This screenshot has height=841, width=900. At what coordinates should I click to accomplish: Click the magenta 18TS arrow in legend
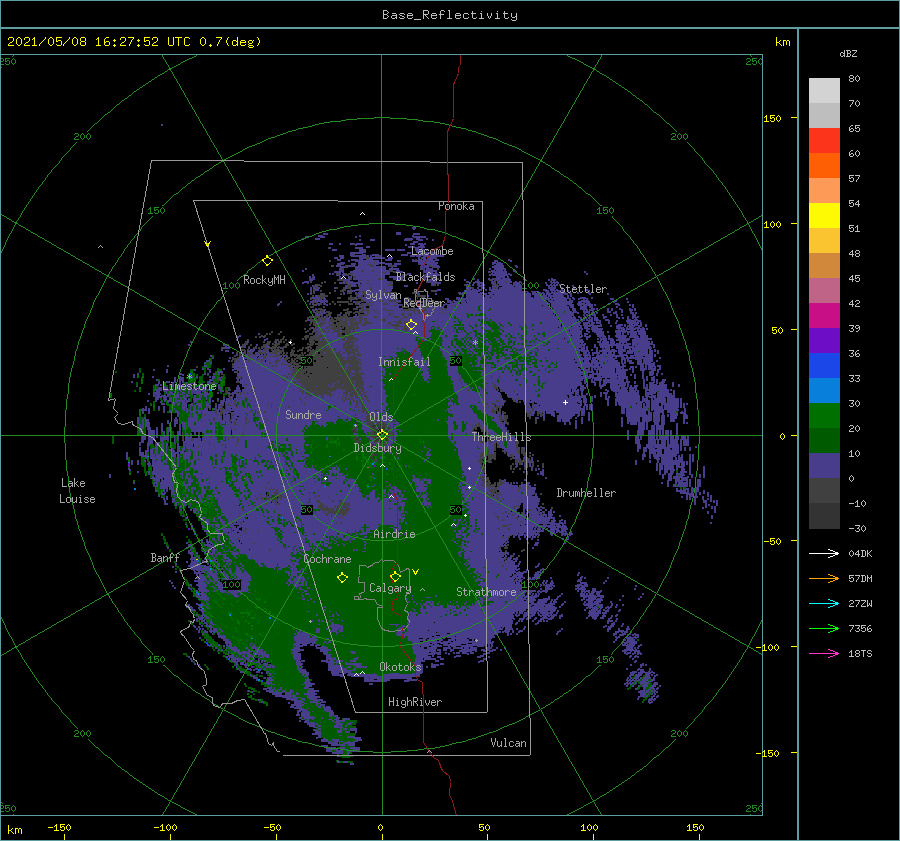pos(824,653)
